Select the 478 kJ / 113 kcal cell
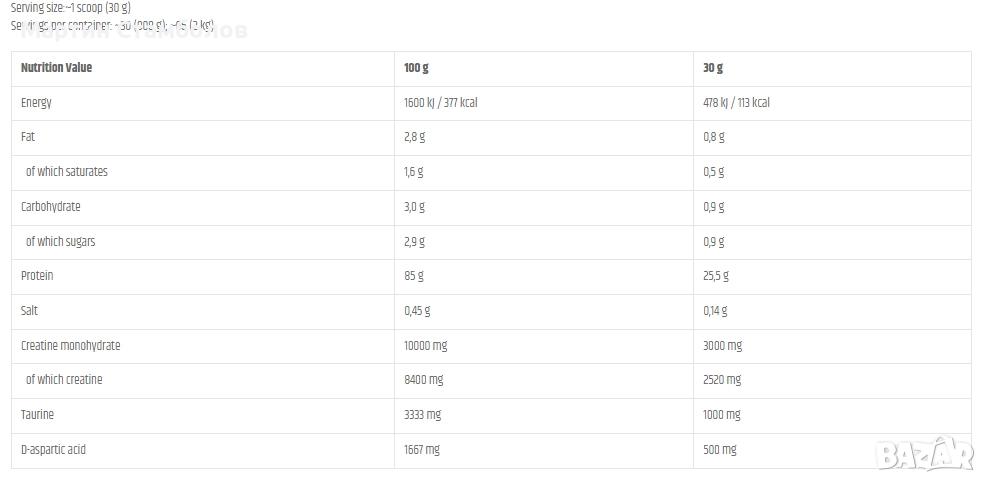Image resolution: width=986 pixels, height=483 pixels. [736, 103]
